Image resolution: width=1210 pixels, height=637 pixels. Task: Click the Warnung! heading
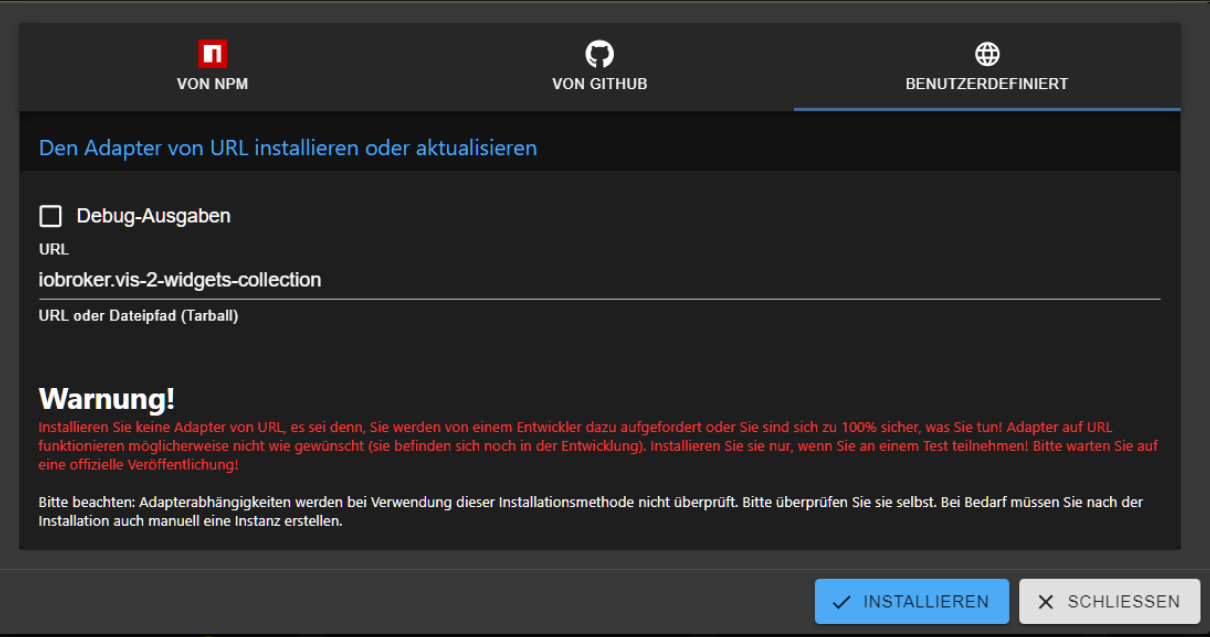[x=106, y=399]
